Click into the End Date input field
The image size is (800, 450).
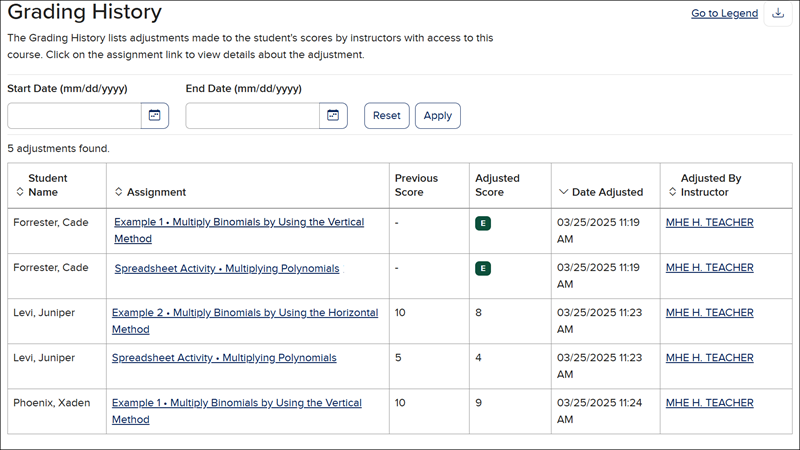click(x=252, y=115)
